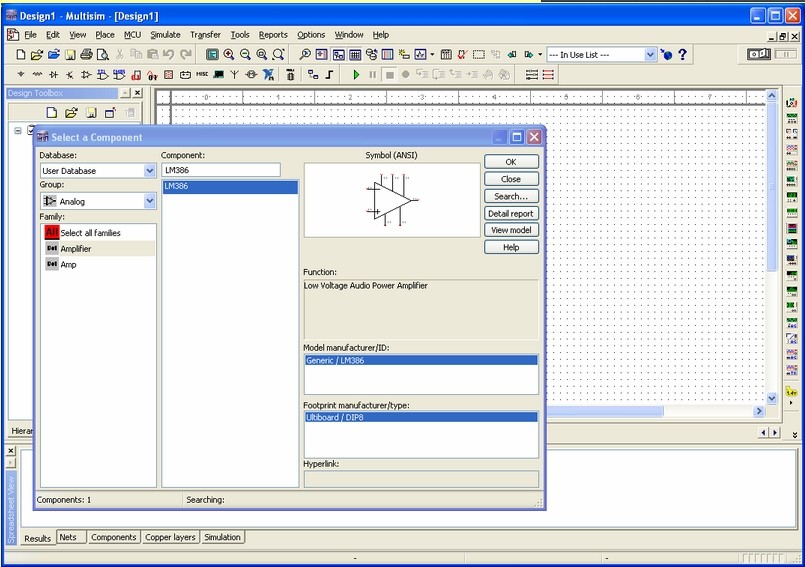Toggle the Spreadsheet View toolbar button

coord(355,54)
